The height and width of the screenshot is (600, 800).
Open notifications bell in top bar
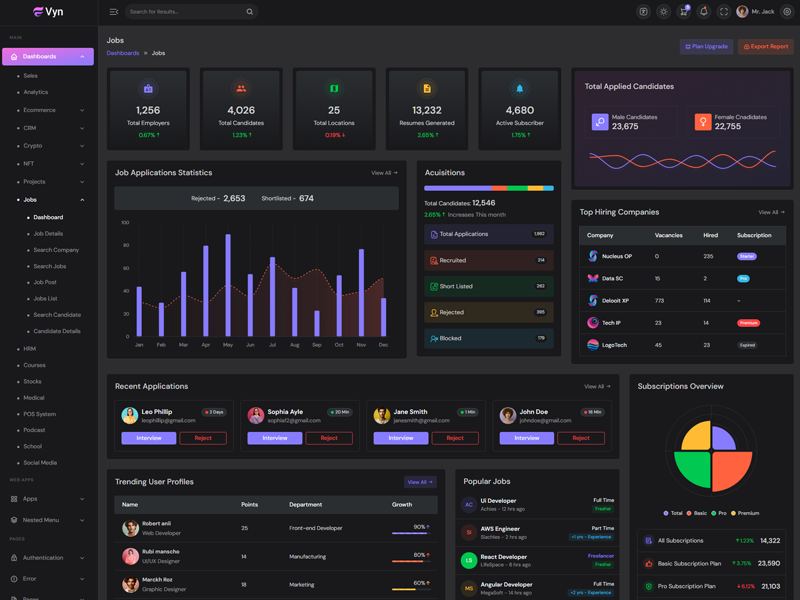(703, 12)
